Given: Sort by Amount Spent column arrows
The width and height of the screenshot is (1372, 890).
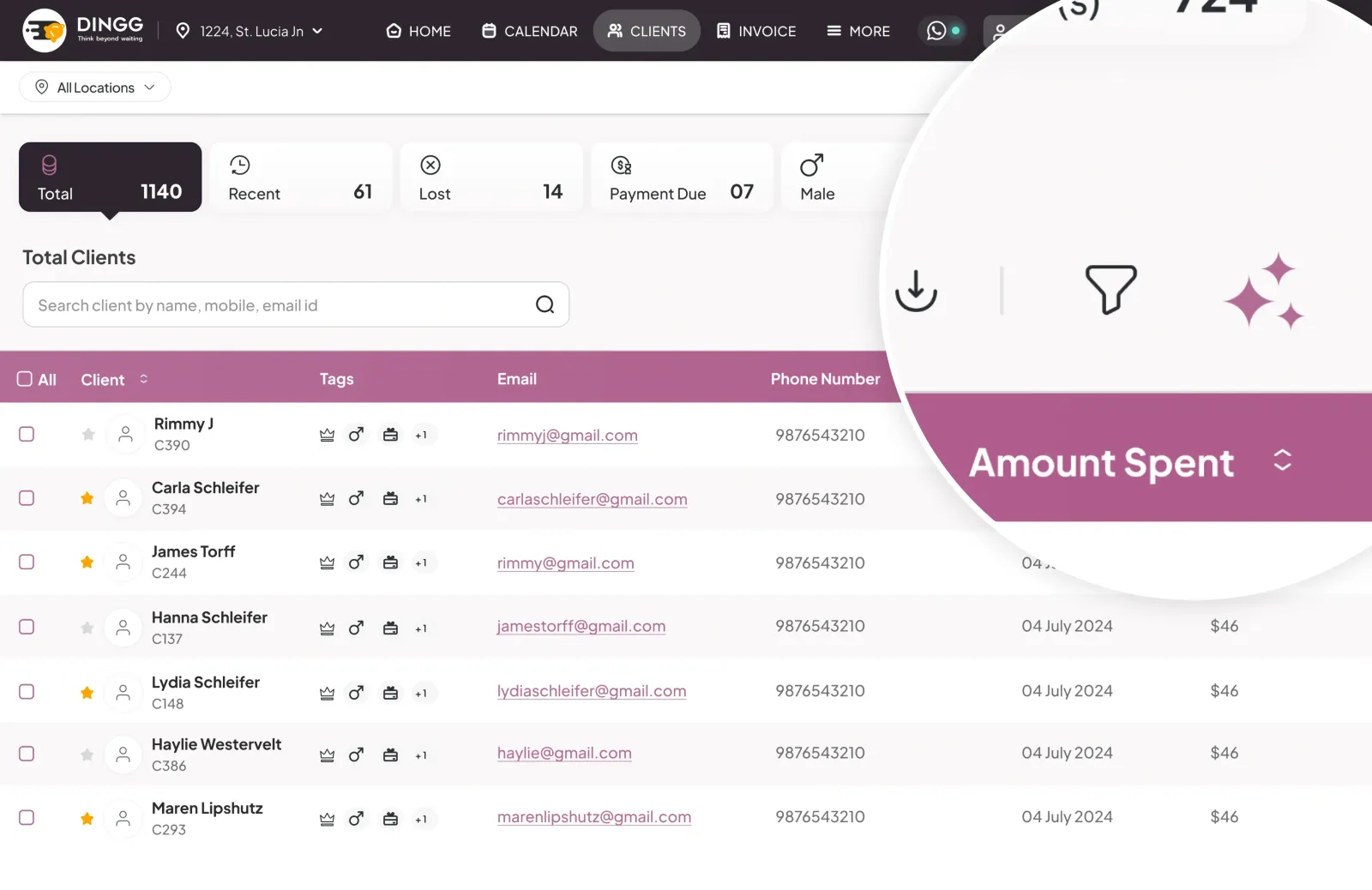Looking at the screenshot, I should [1282, 460].
